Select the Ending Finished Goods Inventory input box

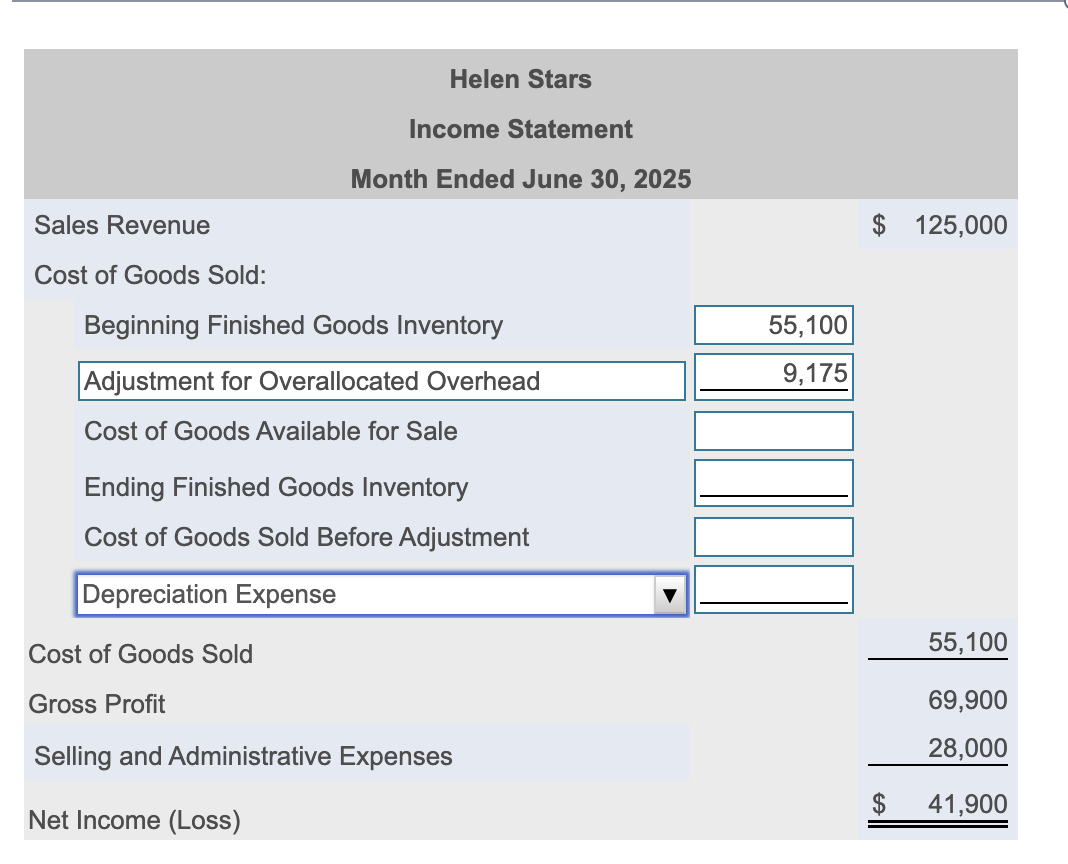(x=773, y=482)
